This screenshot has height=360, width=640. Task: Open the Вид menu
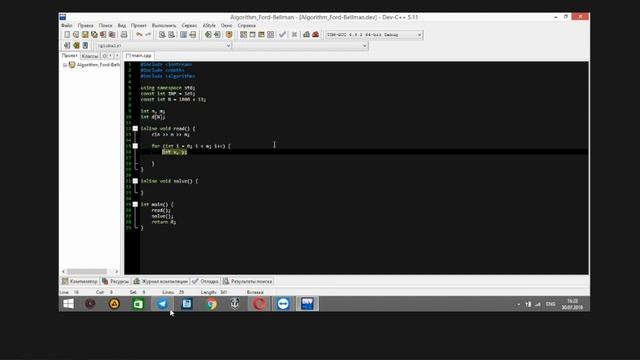click(122, 25)
